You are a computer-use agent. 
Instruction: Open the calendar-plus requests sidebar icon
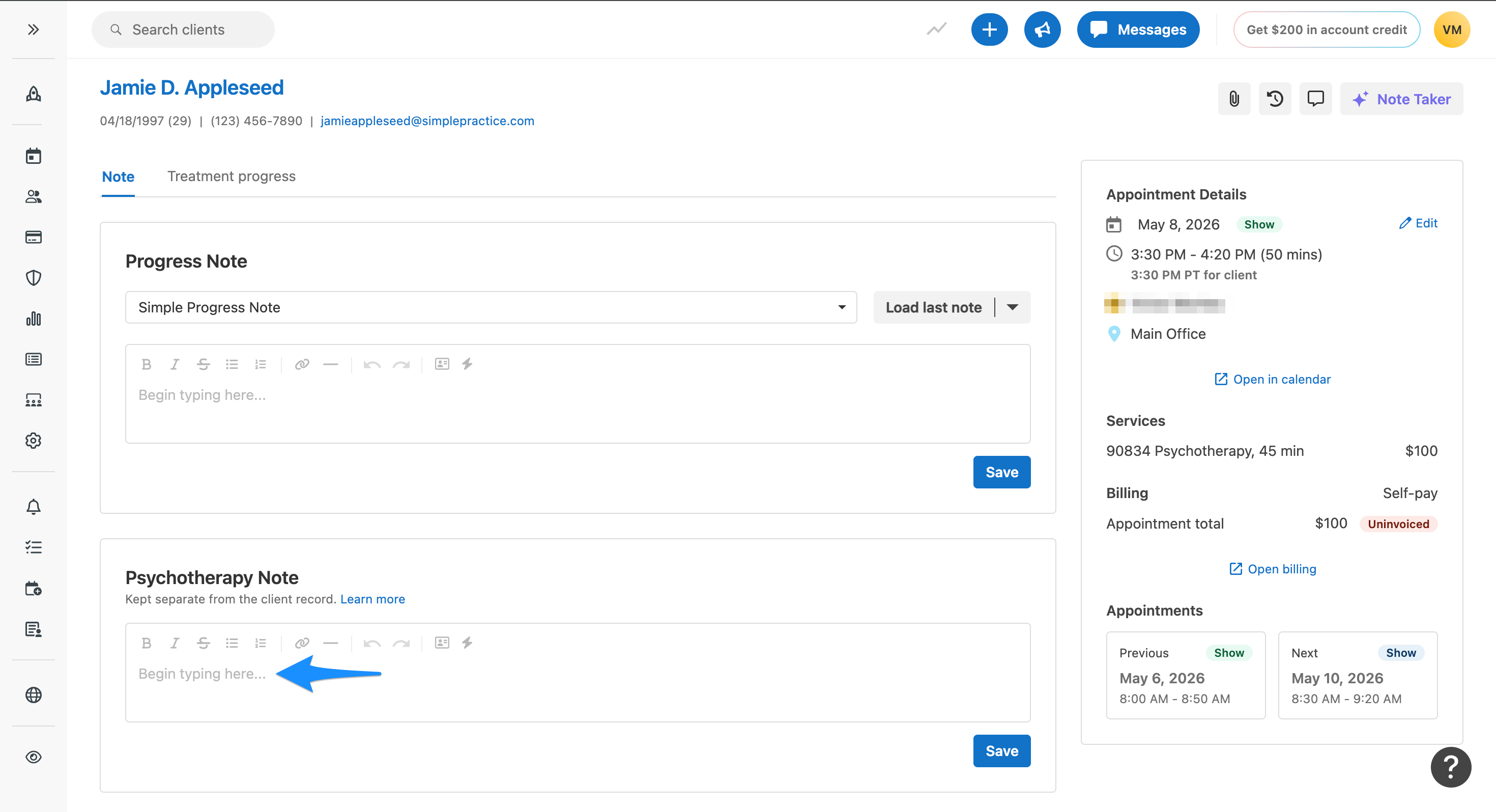coord(33,588)
